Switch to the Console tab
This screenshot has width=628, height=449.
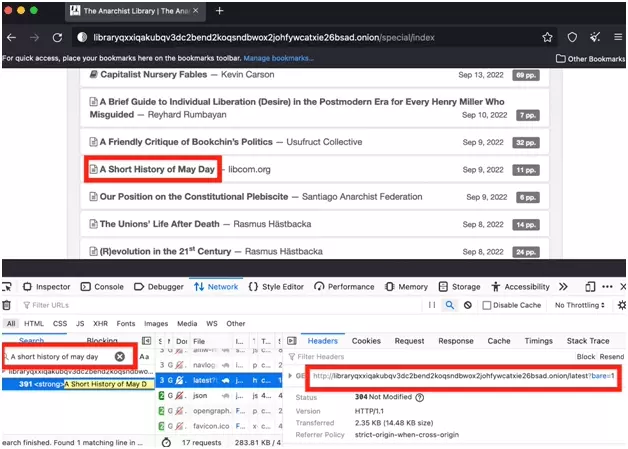tap(104, 286)
